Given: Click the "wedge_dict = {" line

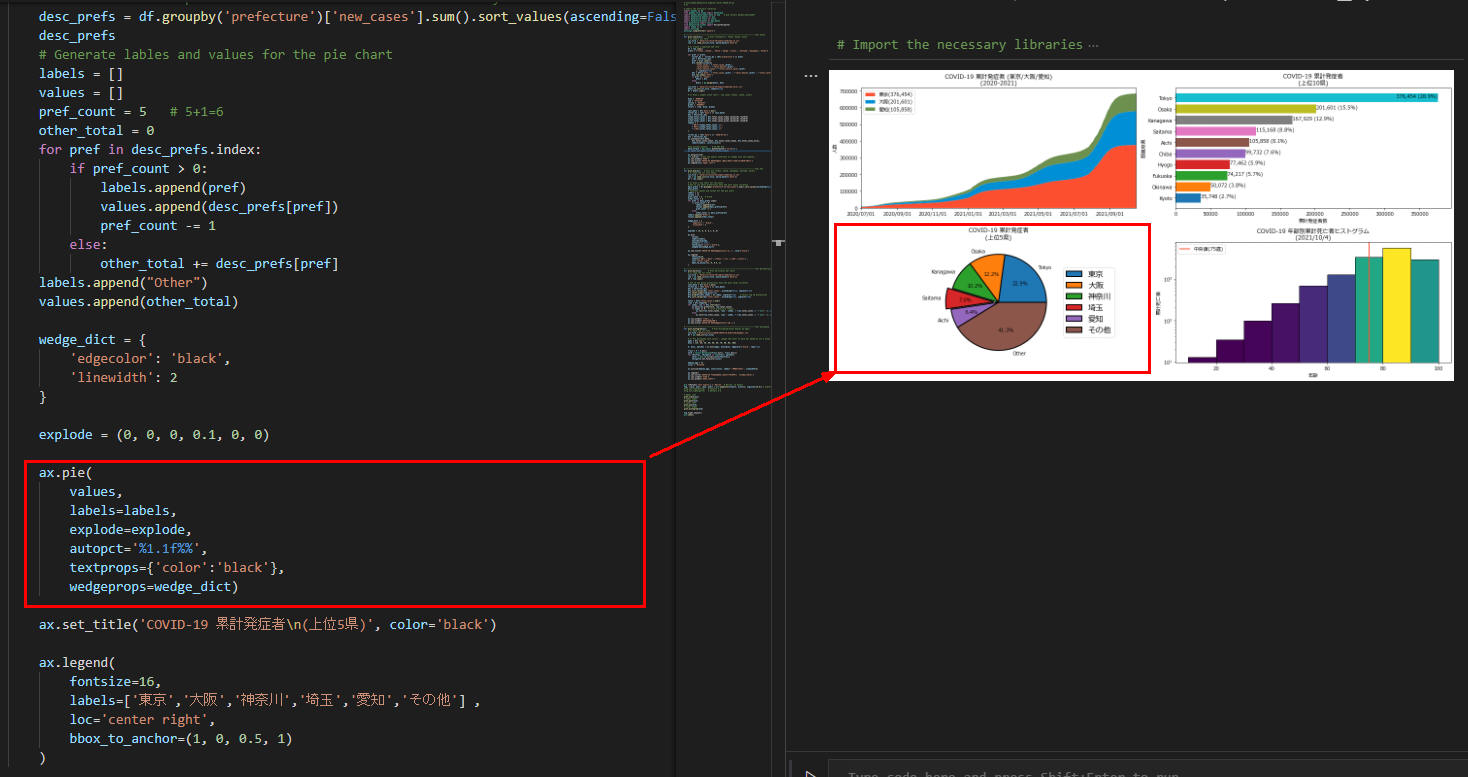Looking at the screenshot, I should tap(92, 339).
